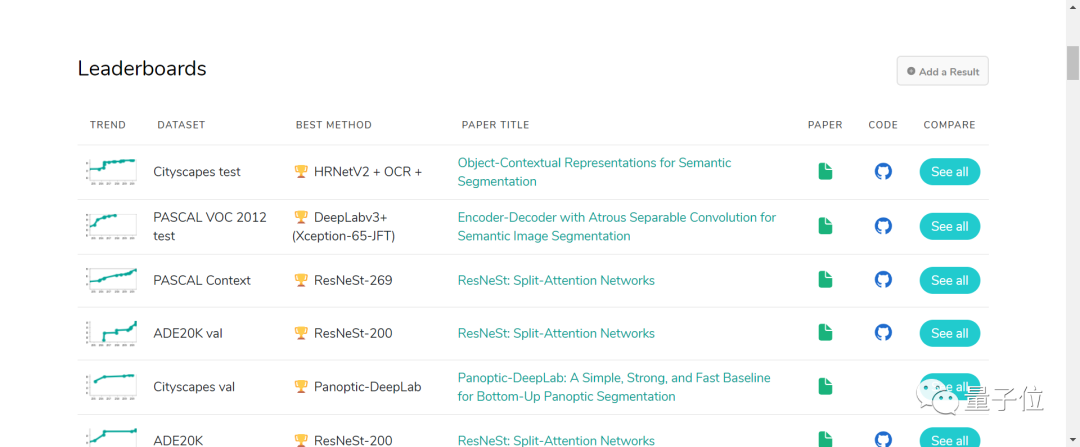View Cityscapes test trend chart thumbnail
This screenshot has width=1080, height=447.
point(111,171)
